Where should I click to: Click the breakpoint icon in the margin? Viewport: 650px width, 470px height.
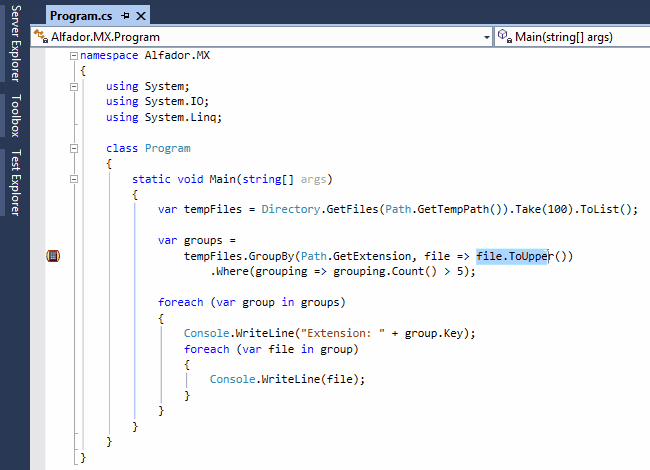[53, 256]
